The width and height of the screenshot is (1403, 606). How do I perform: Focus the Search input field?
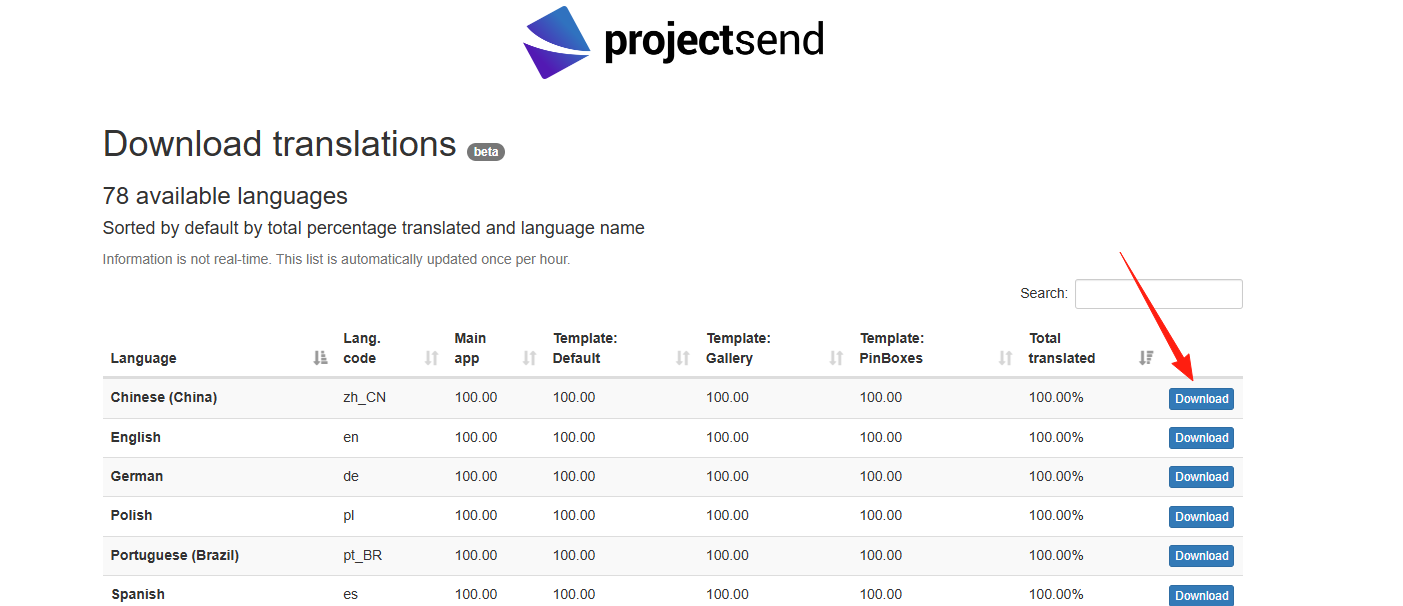[1158, 294]
